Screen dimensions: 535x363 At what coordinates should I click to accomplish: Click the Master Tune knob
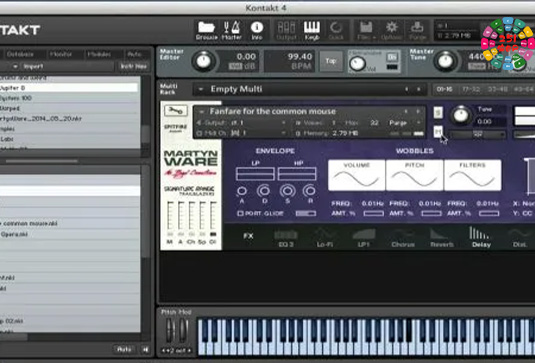[x=445, y=61]
